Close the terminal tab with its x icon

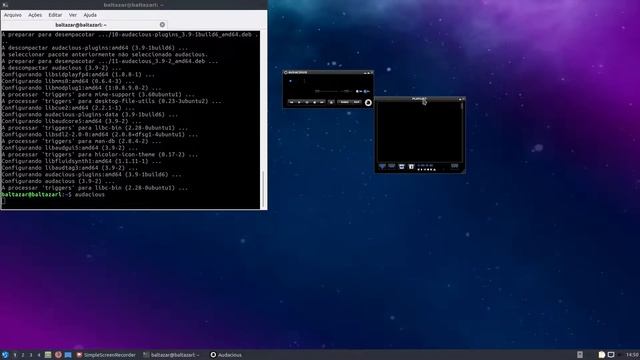coord(162,24)
